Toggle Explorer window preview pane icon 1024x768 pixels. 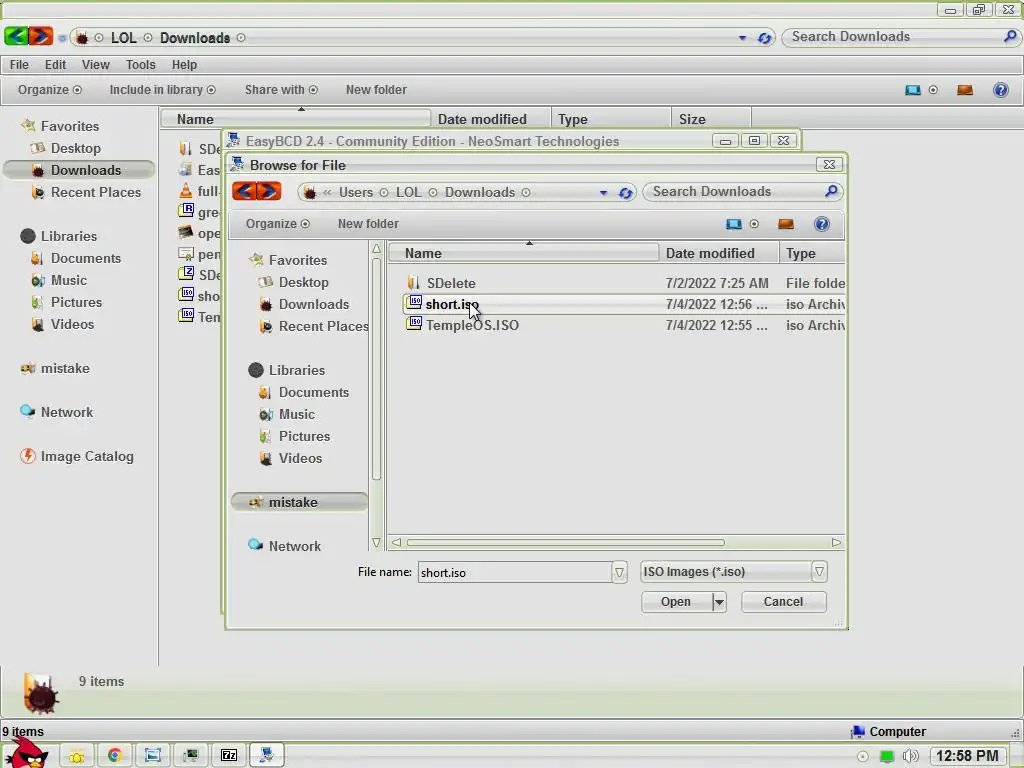point(965,90)
